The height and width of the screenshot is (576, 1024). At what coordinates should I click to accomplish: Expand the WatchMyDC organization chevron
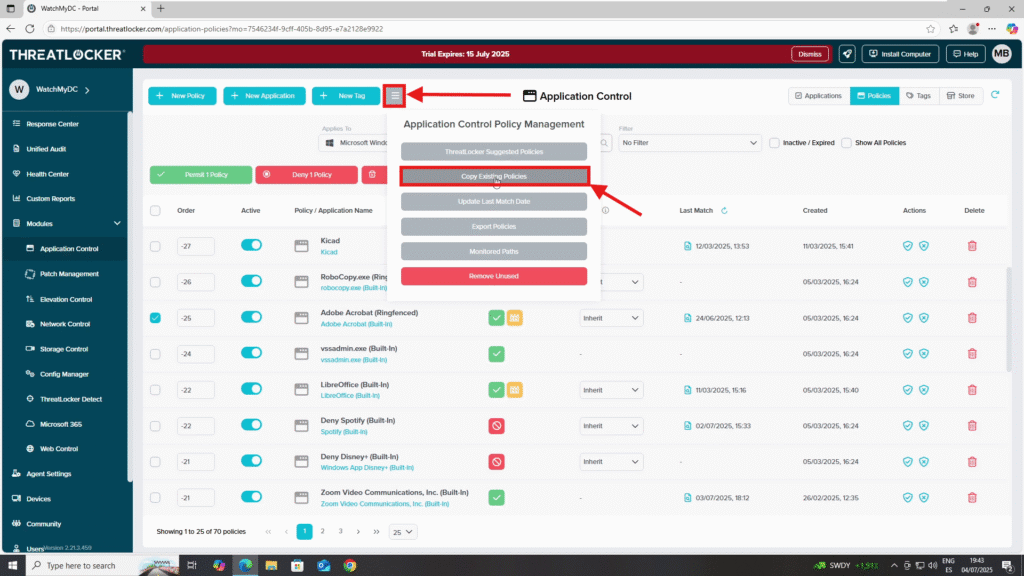(88, 89)
